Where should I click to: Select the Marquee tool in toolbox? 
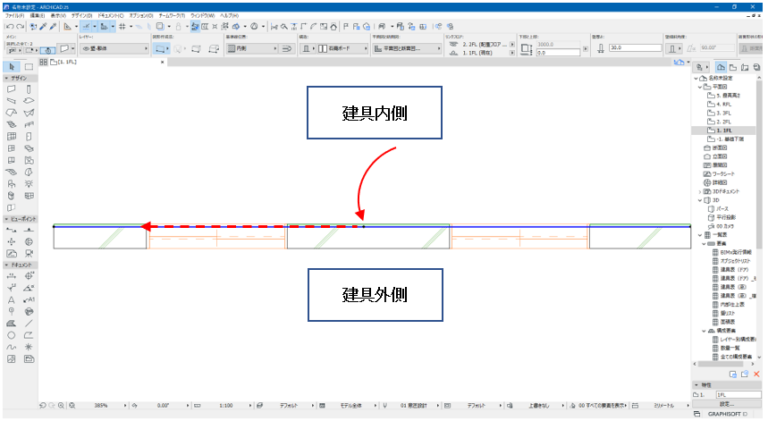(x=29, y=67)
